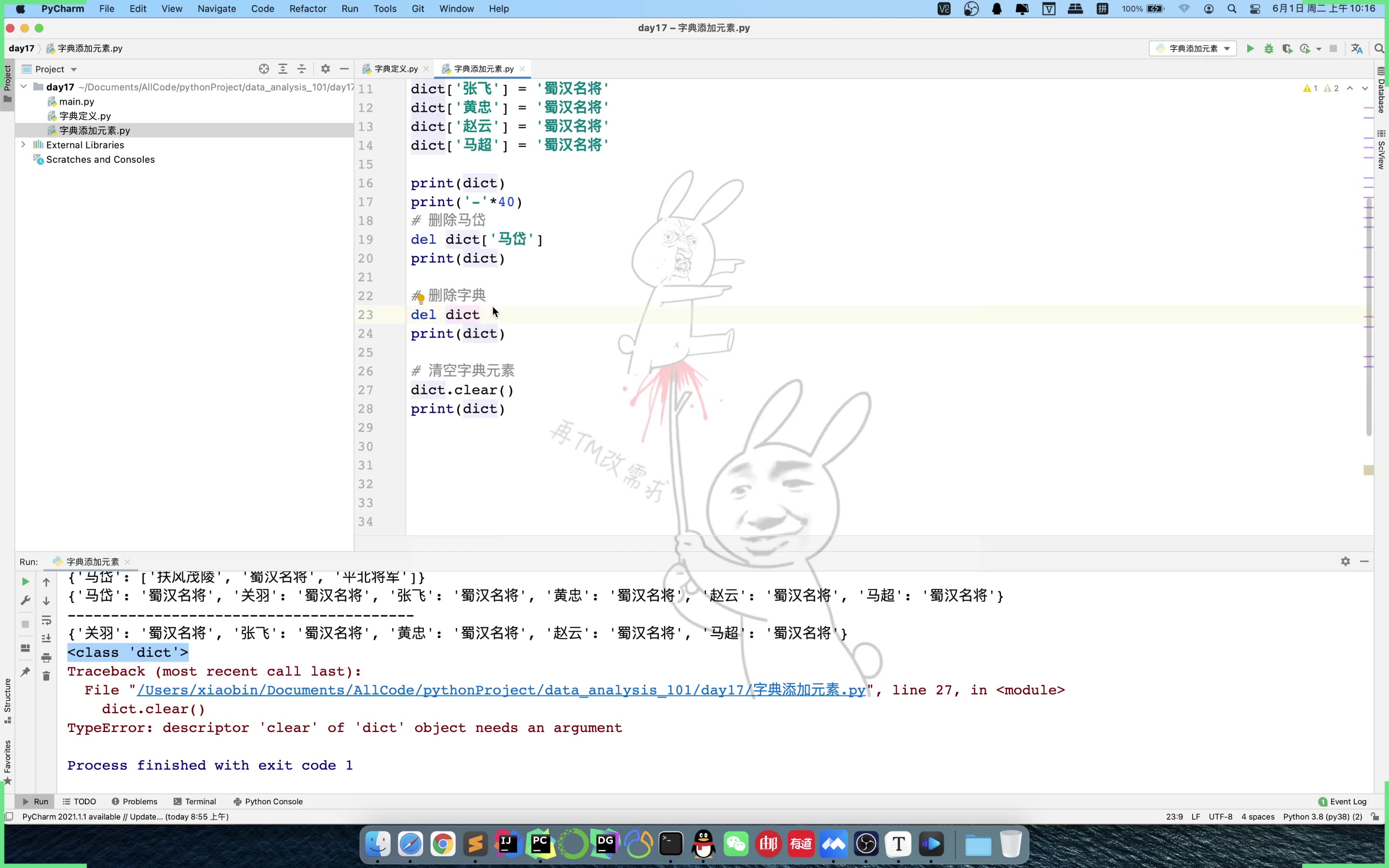Expand the External Libraries tree node
1389x868 pixels.
click(x=24, y=145)
